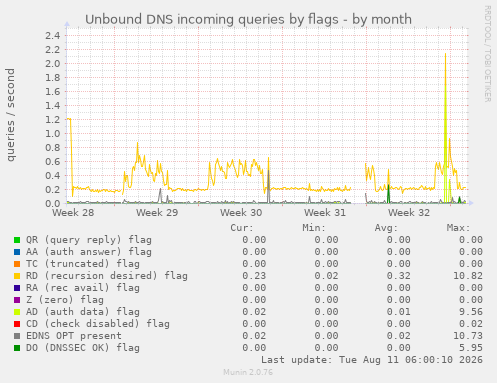Image resolution: width=497 pixels, height=383 pixels.
Task: Click the CD flag red color swatch
Action: (x=17, y=324)
